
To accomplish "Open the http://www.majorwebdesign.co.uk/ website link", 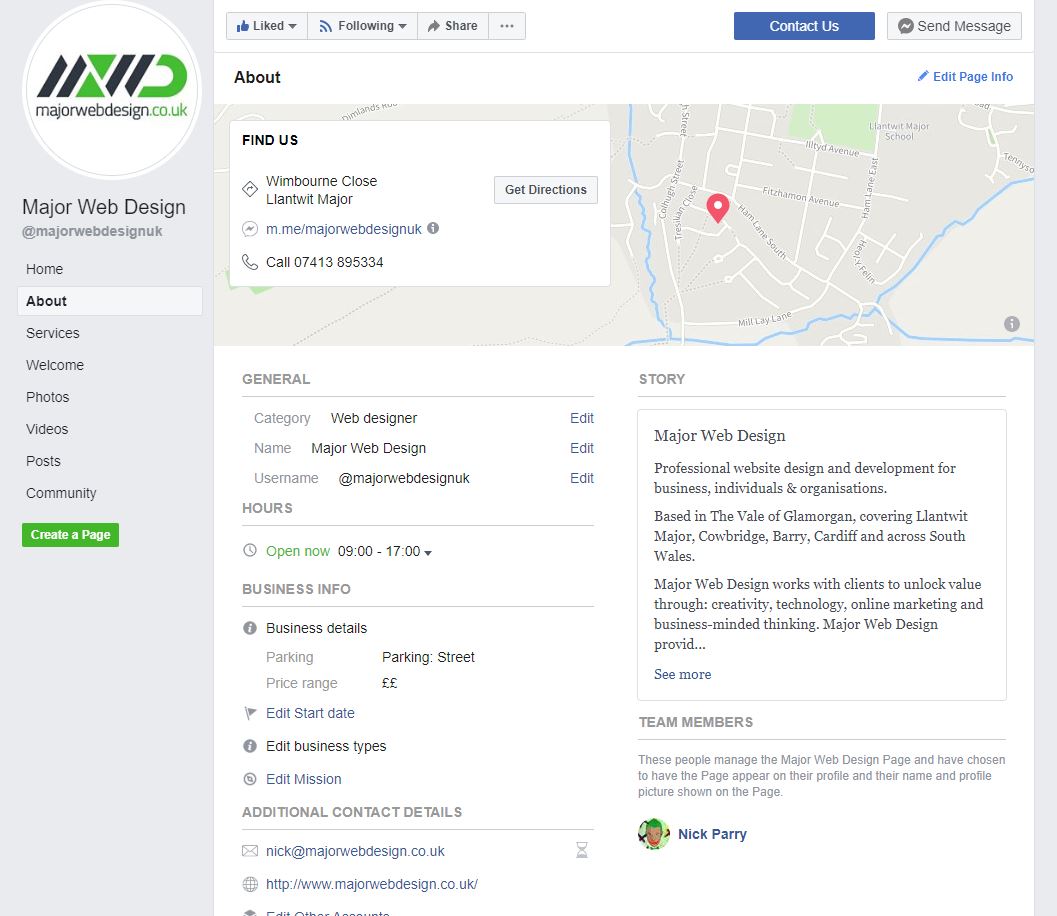I will (x=372, y=884).
